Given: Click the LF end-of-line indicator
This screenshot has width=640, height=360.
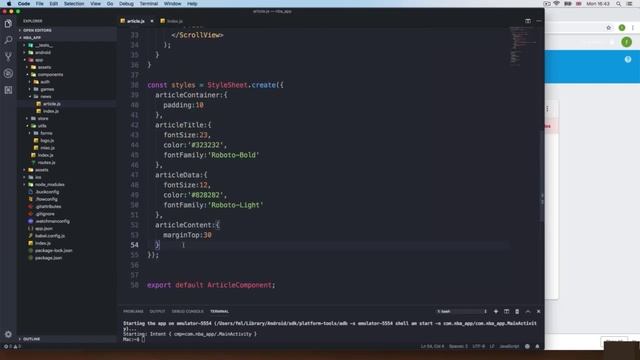Looking at the screenshot, I should point(492,346).
